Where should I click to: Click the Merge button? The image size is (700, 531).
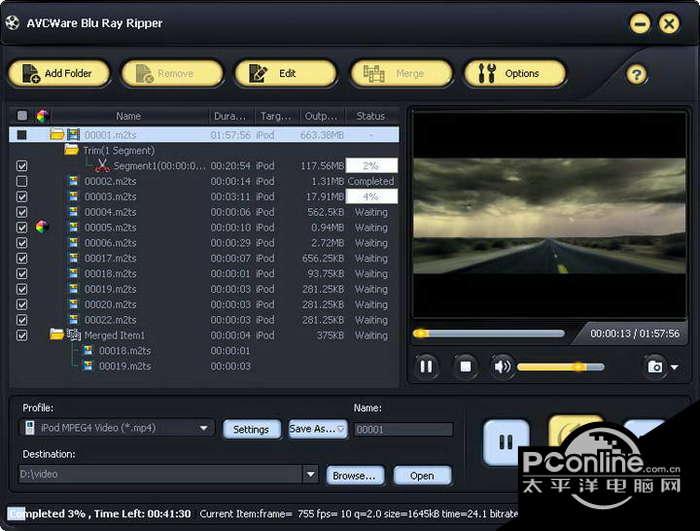point(402,73)
